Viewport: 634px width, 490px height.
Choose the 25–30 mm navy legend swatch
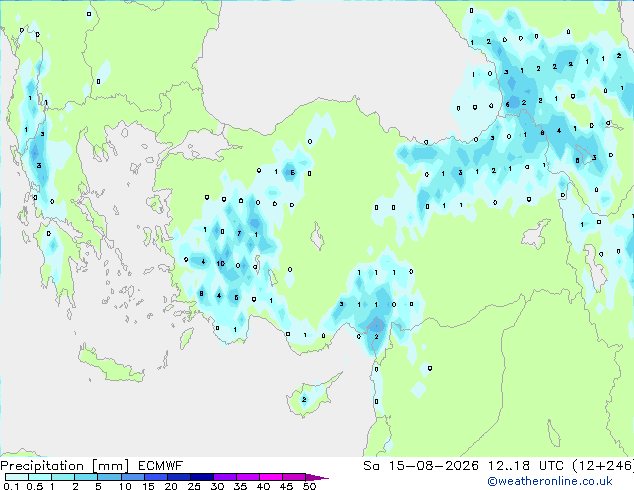click(x=201, y=477)
